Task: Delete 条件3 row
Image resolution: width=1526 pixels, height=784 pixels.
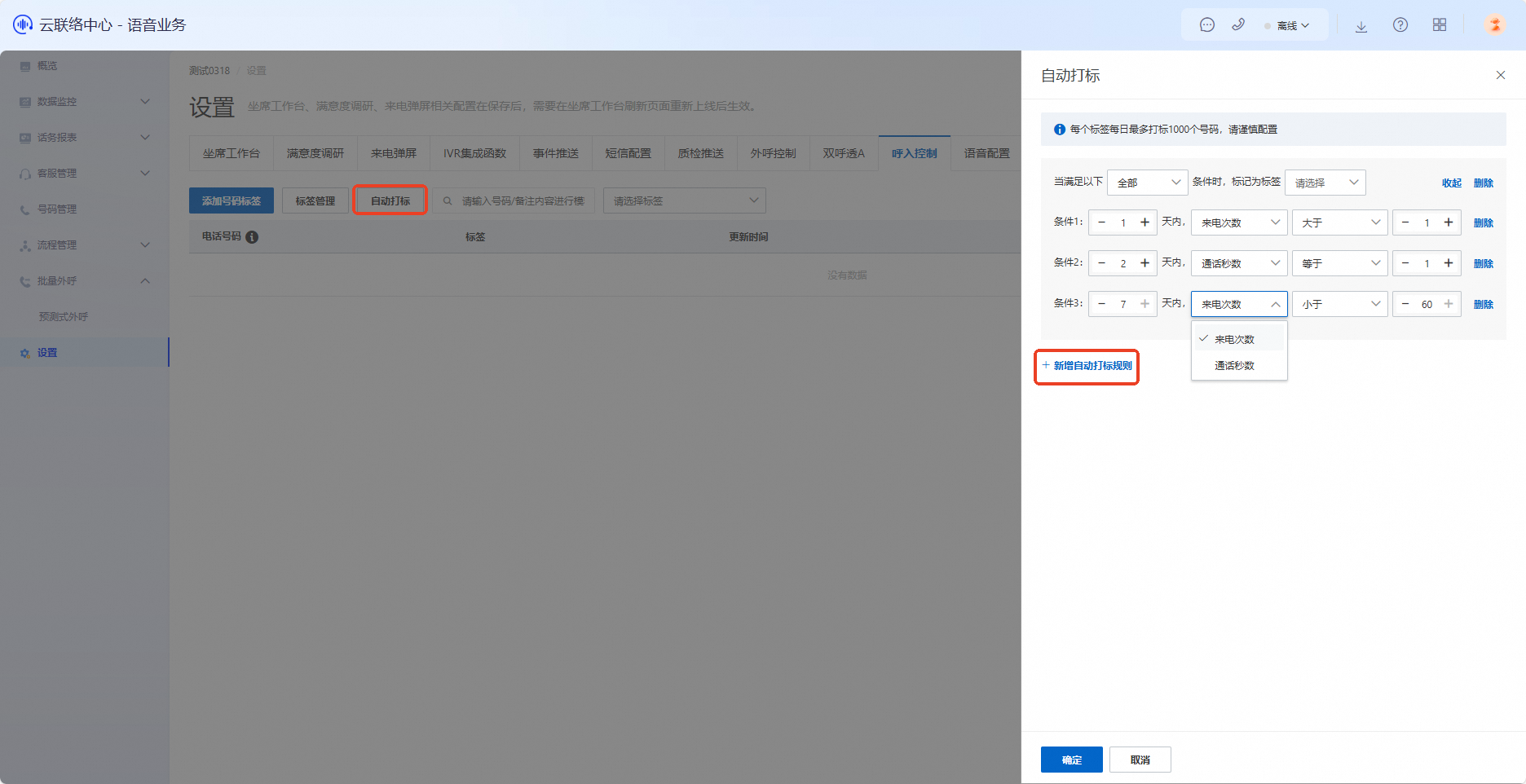Action: click(x=1484, y=305)
